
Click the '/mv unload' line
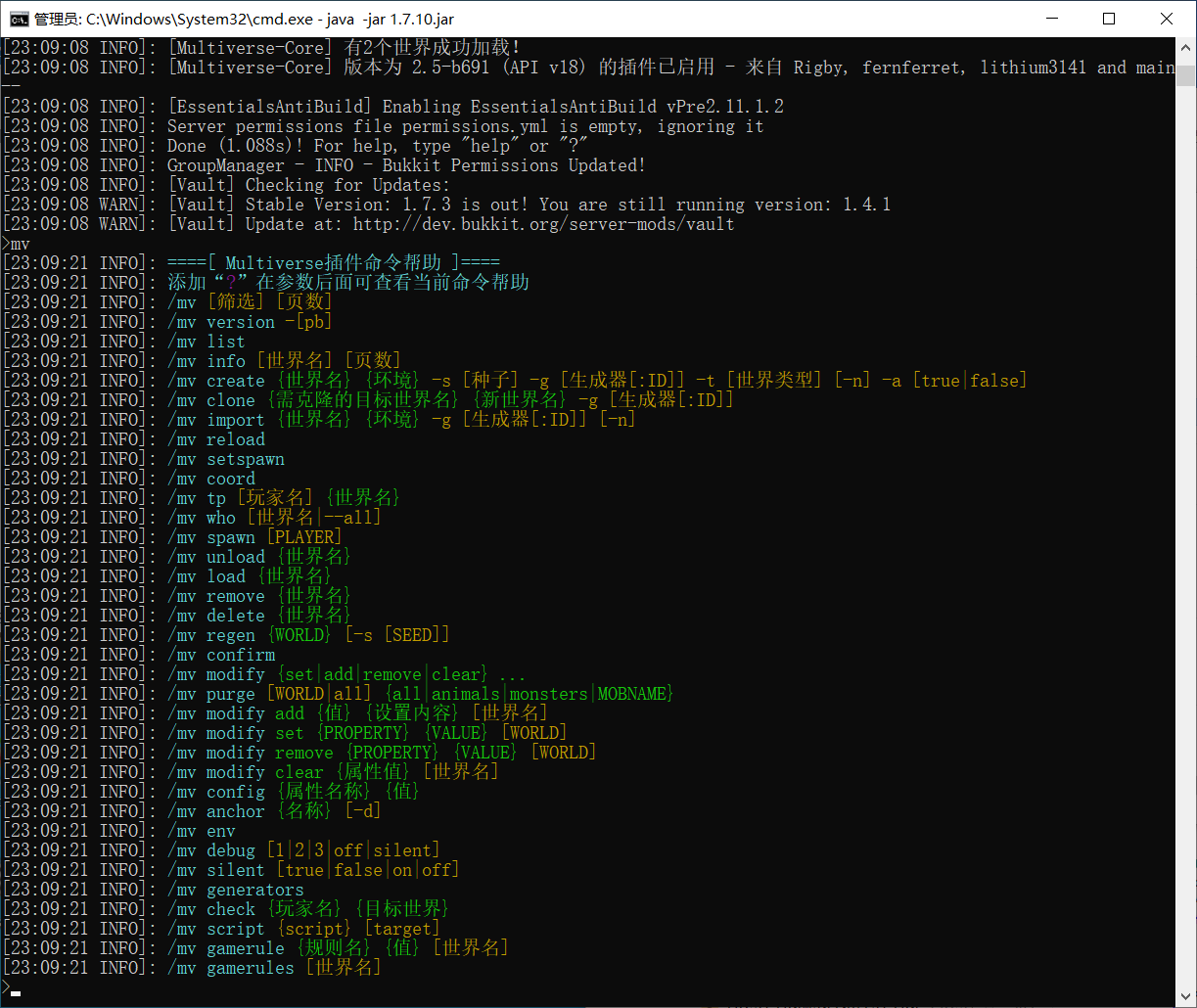point(177,557)
